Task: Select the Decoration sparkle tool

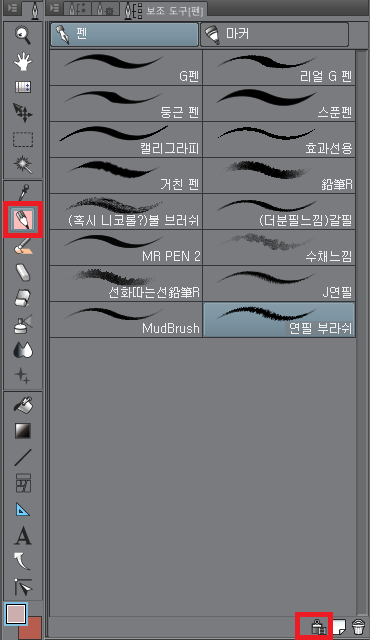Action: [23, 376]
